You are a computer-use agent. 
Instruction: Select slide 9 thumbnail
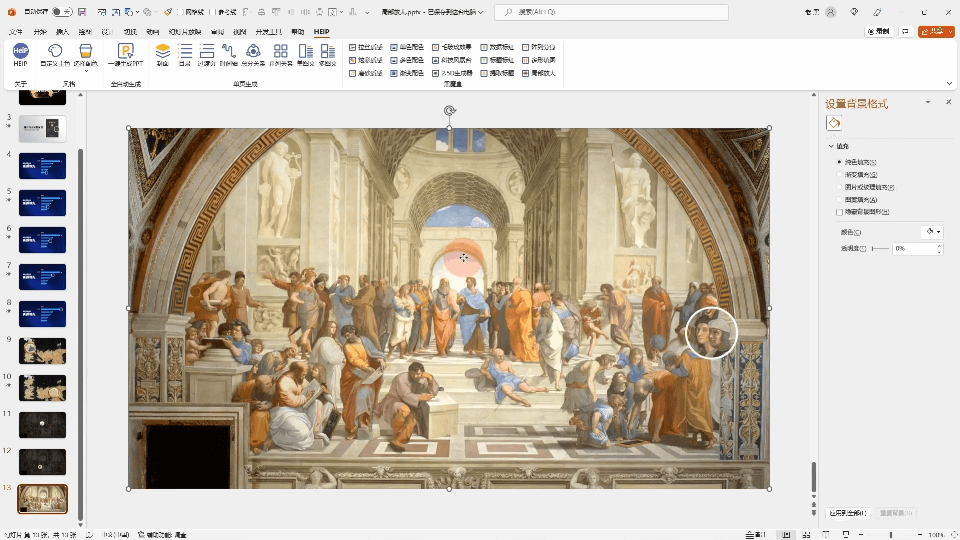42,351
